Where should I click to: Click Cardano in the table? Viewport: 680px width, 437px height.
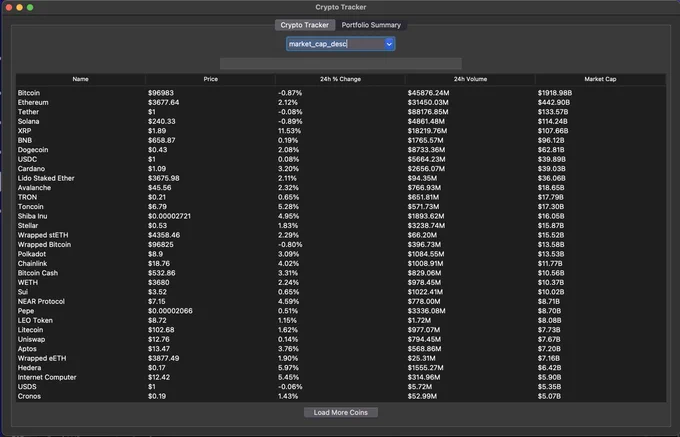31,169
